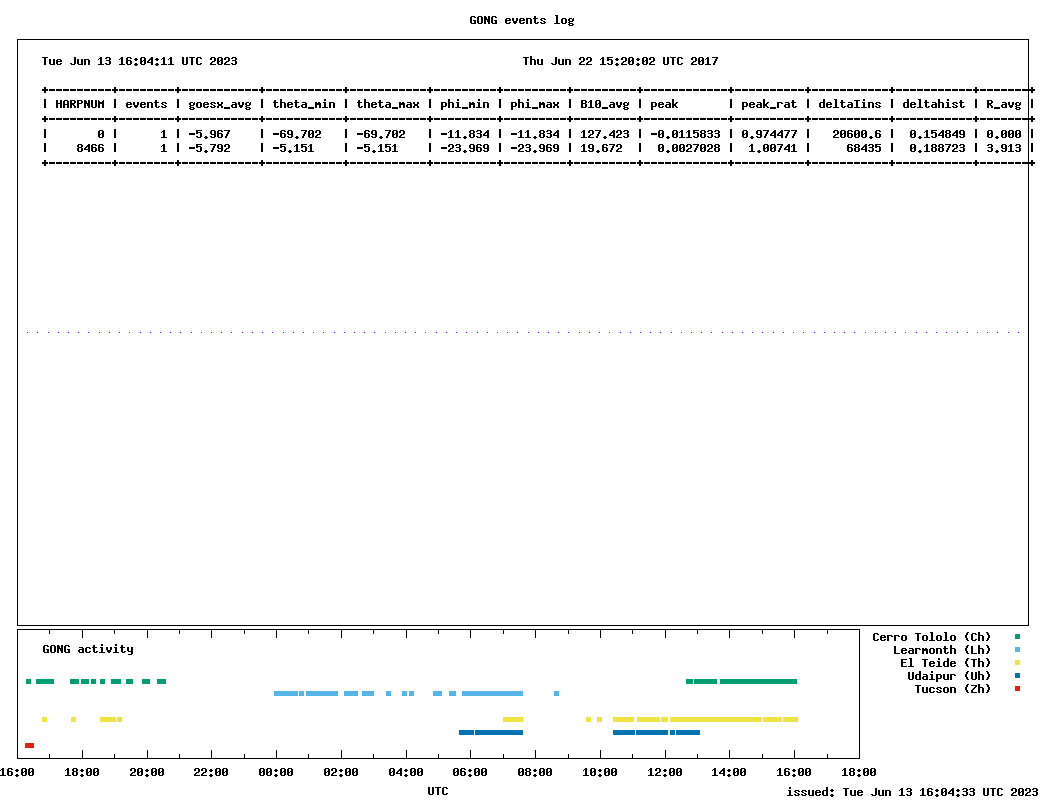
Task: Click goesx_avg value -5.792
Action: point(209,148)
